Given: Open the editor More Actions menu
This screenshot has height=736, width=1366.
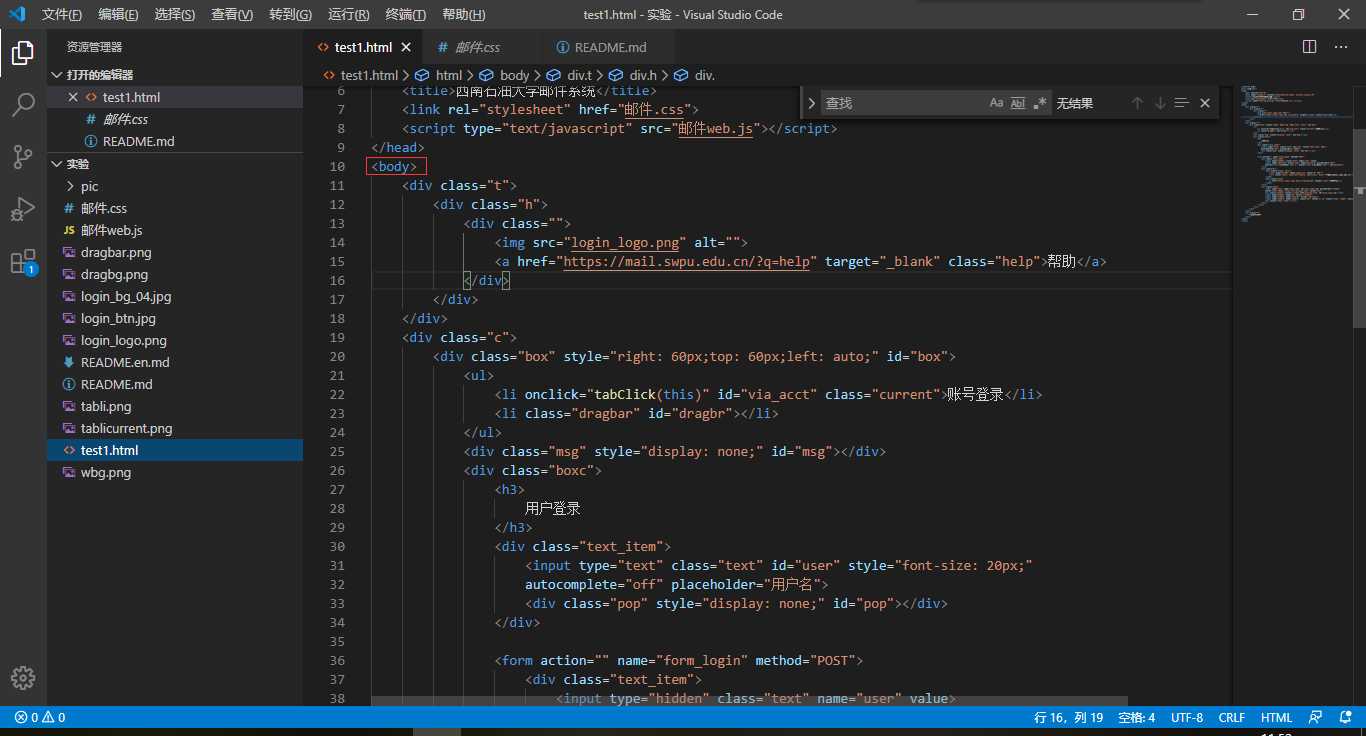Looking at the screenshot, I should [x=1342, y=47].
